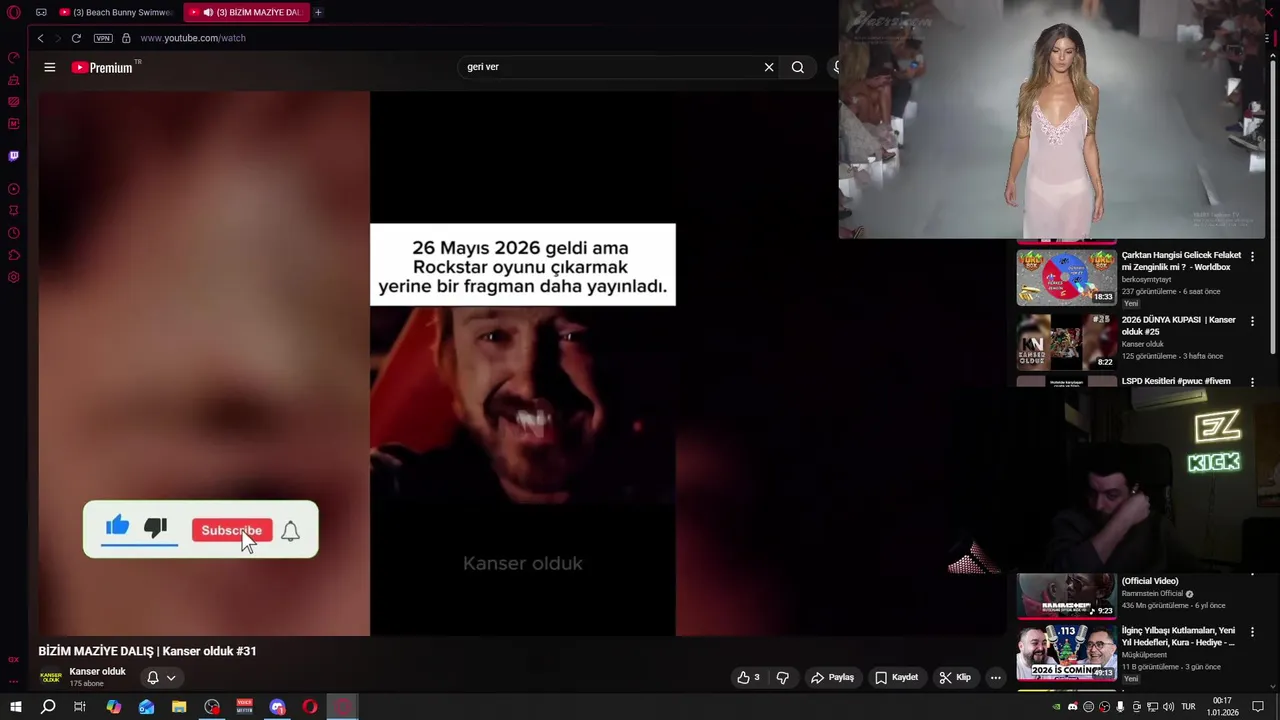Image resolution: width=1280 pixels, height=720 pixels.
Task: Click the picture-in-picture runway video popup
Action: [1052, 120]
